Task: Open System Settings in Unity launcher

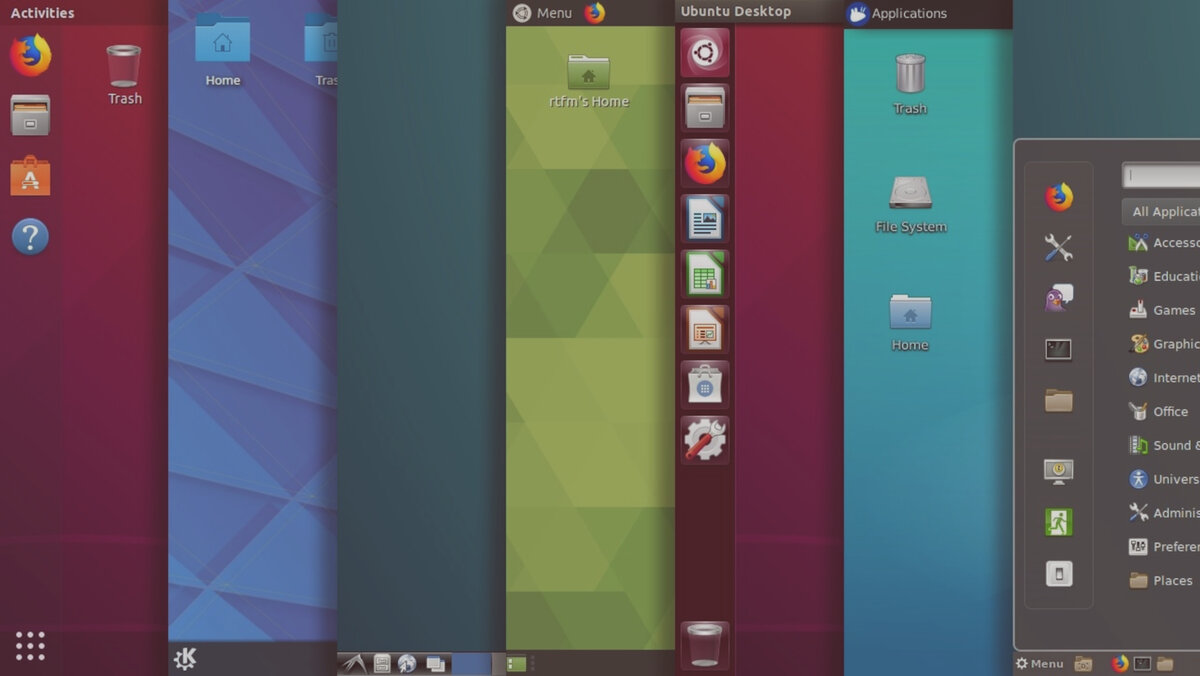Action: coord(705,440)
